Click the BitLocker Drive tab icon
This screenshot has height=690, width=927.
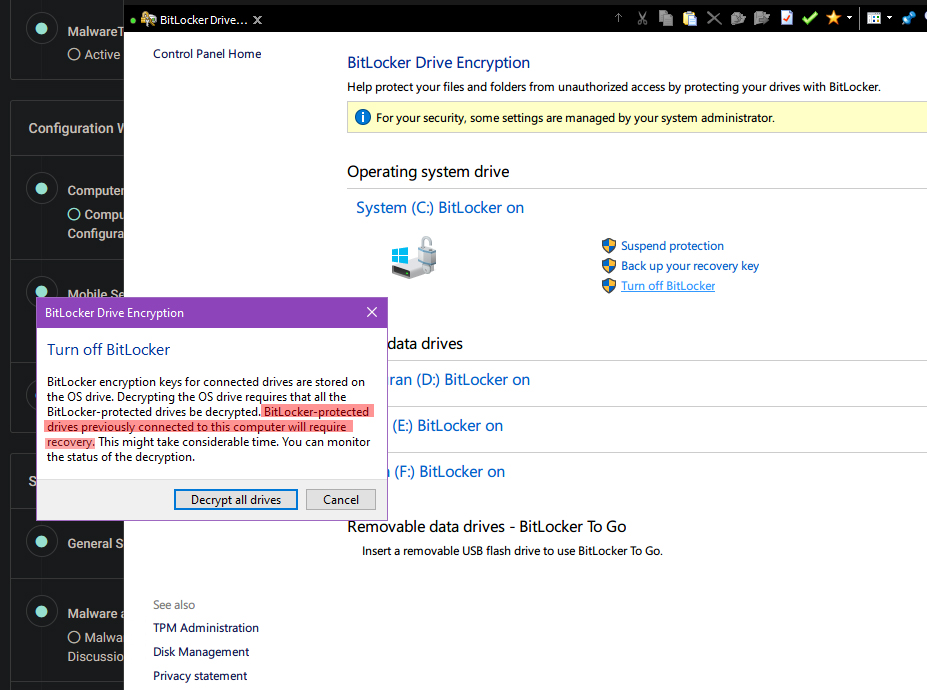coord(149,20)
